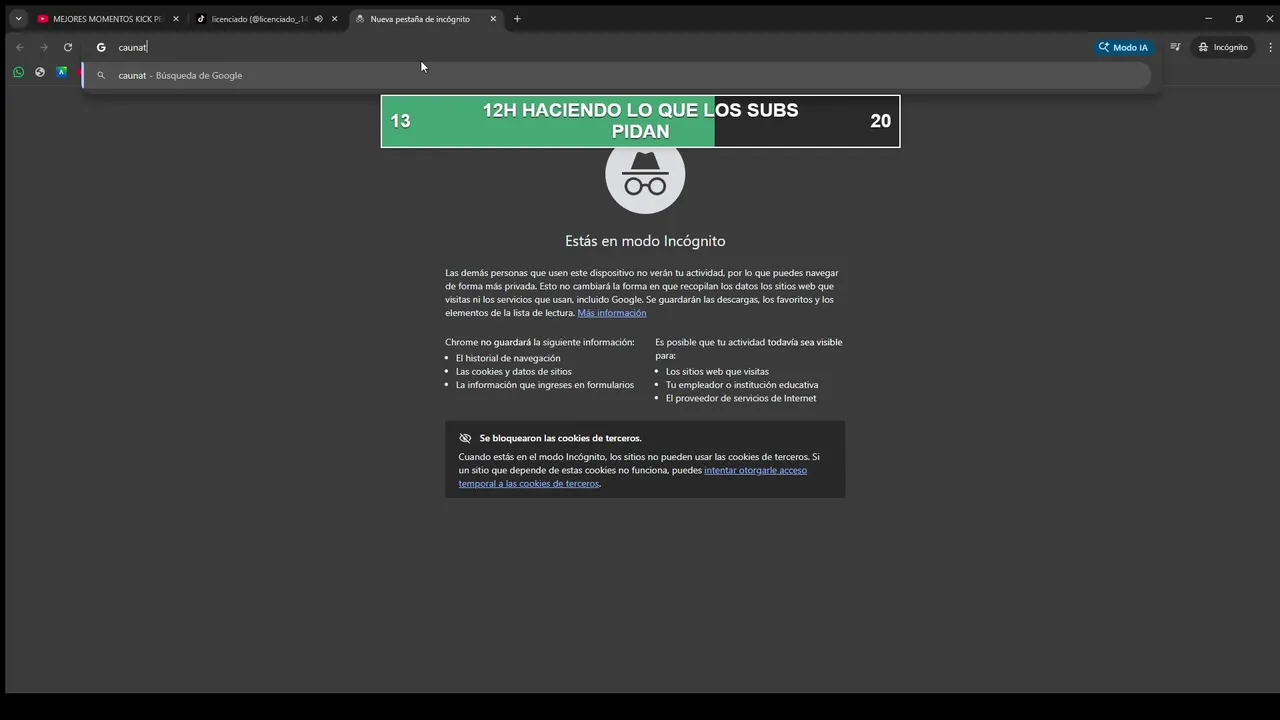Follow the Más información link
The image size is (1280, 720).
pos(612,313)
